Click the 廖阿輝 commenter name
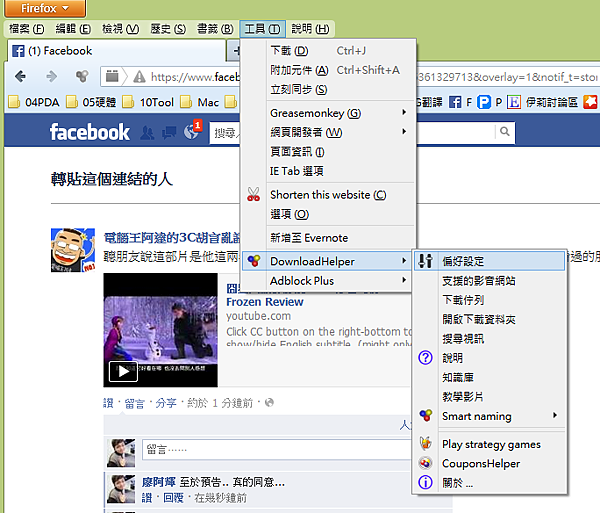The image size is (600, 513). (x=158, y=482)
